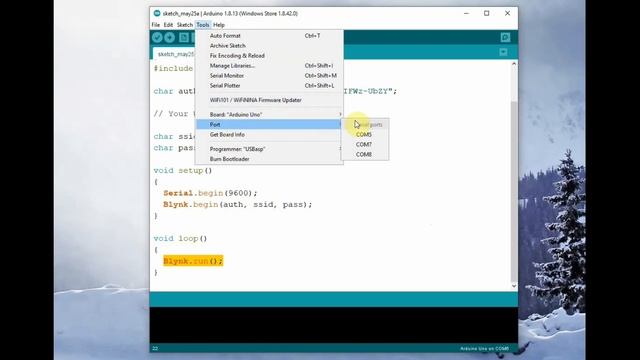Click the Arduino logo in title bar
This screenshot has width=640, height=360.
click(157, 13)
